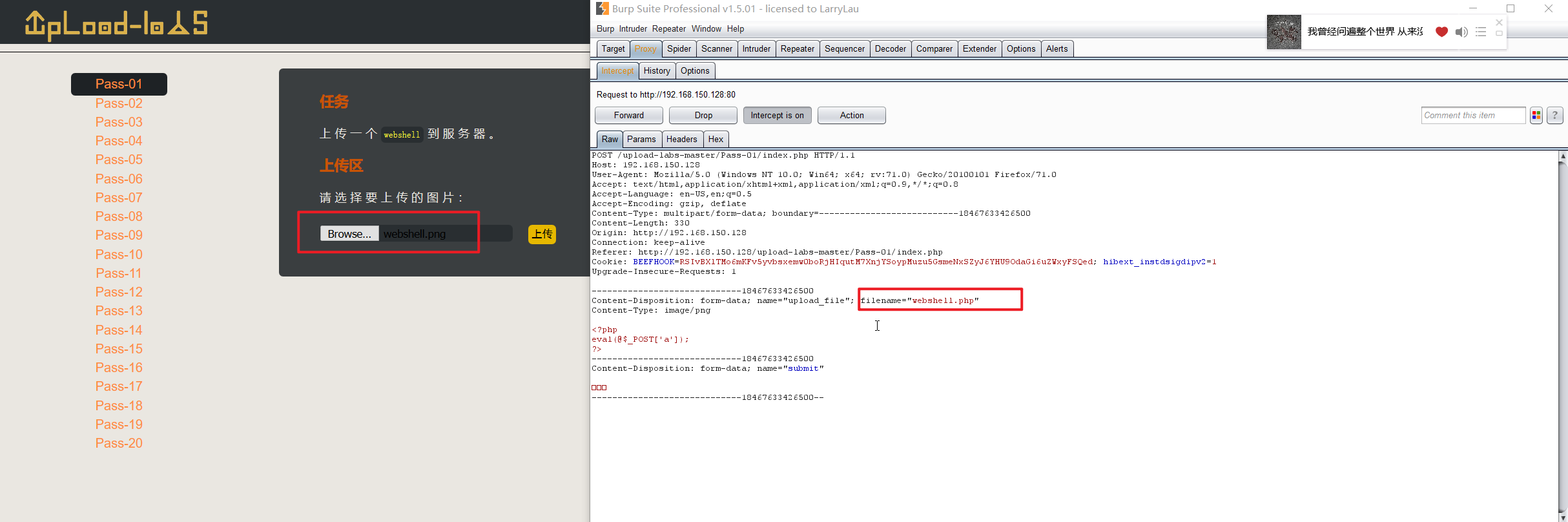Click the Upload-labs logo
The height and width of the screenshot is (522, 1568).
tap(116, 25)
